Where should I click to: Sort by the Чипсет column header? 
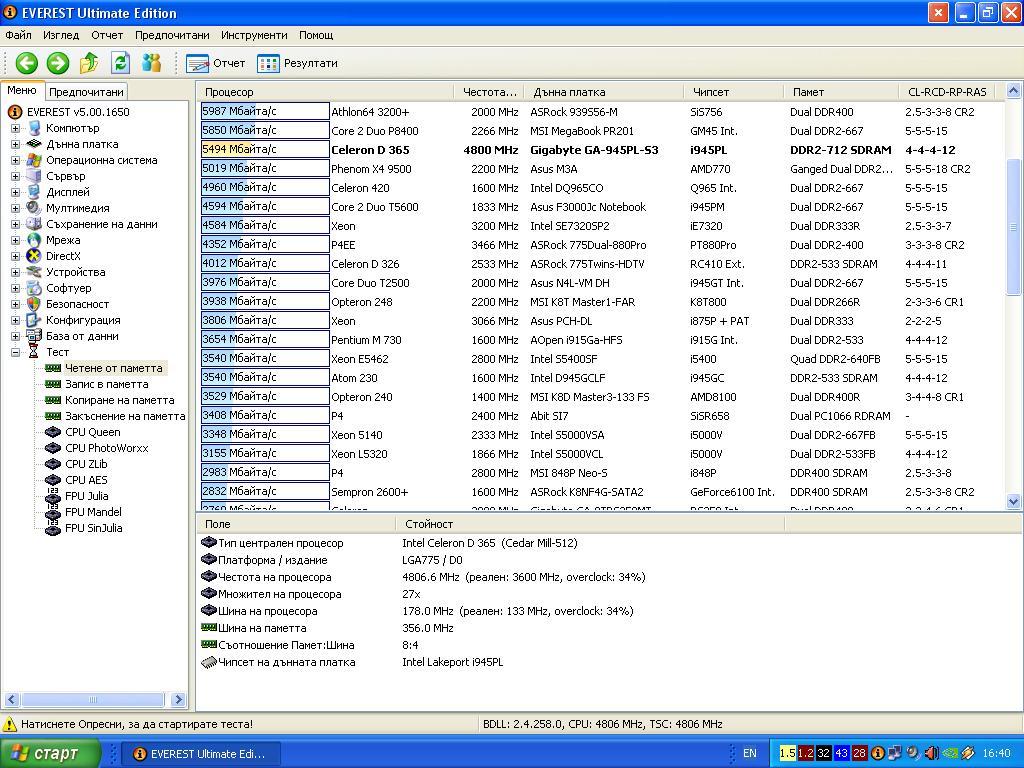[733, 92]
